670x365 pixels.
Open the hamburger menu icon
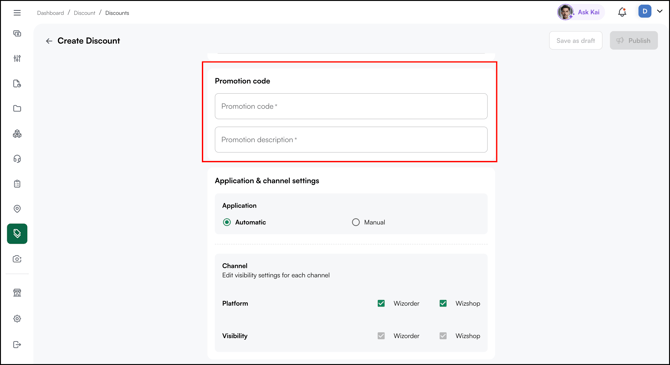[x=17, y=13]
